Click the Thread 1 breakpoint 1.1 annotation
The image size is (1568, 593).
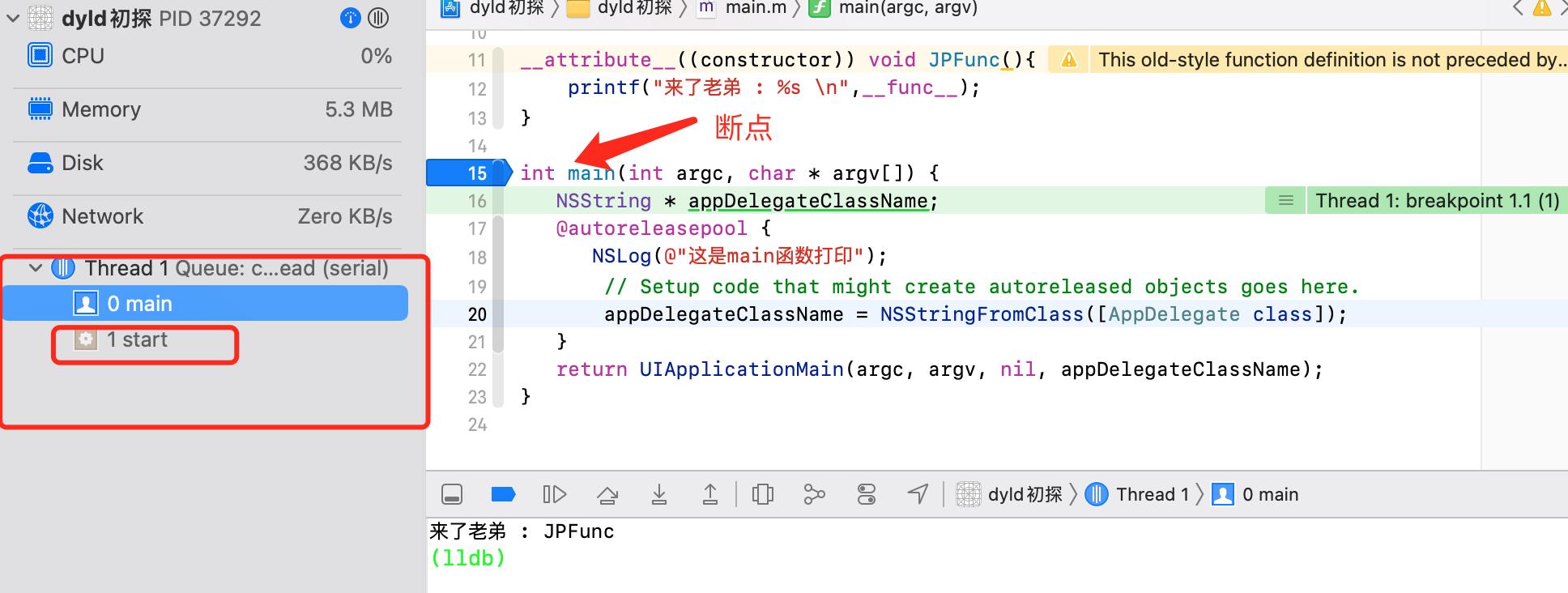(1437, 200)
